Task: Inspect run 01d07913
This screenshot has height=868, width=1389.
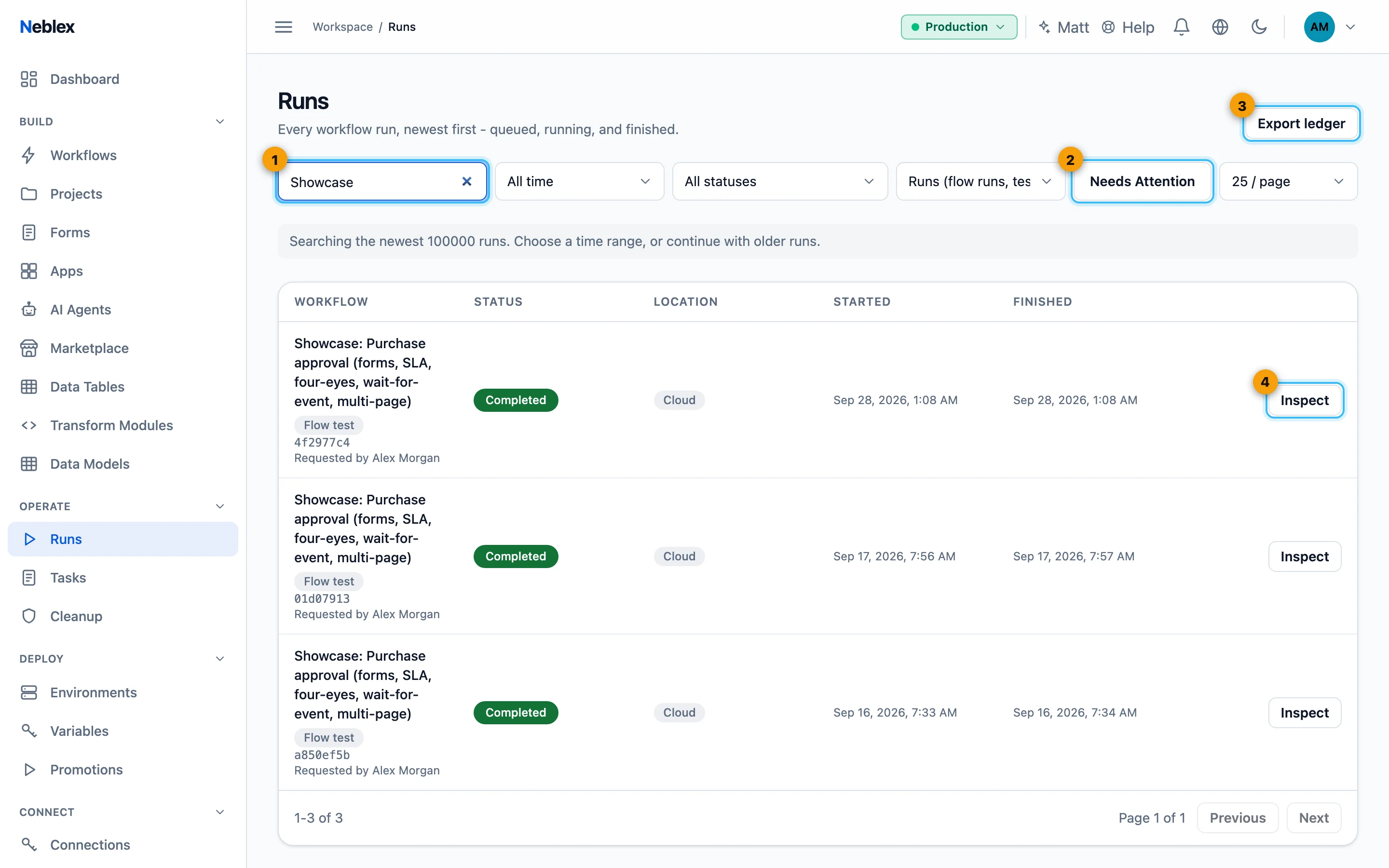Action: pyautogui.click(x=1304, y=556)
